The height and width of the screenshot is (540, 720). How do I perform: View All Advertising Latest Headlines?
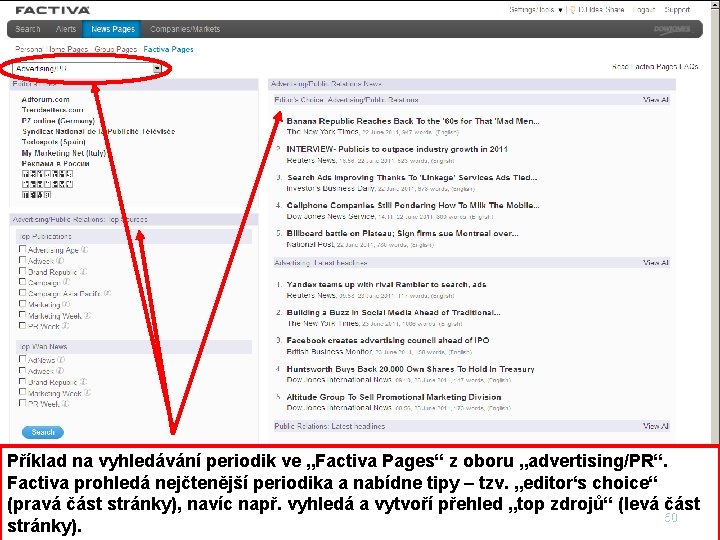656,263
